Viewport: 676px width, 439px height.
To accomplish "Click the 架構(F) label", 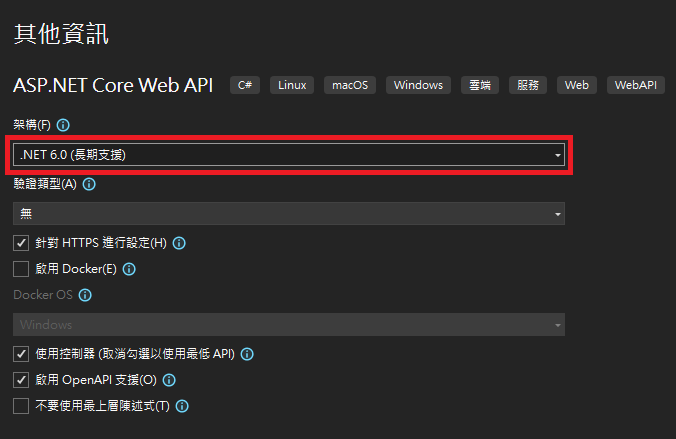I will coord(32,125).
